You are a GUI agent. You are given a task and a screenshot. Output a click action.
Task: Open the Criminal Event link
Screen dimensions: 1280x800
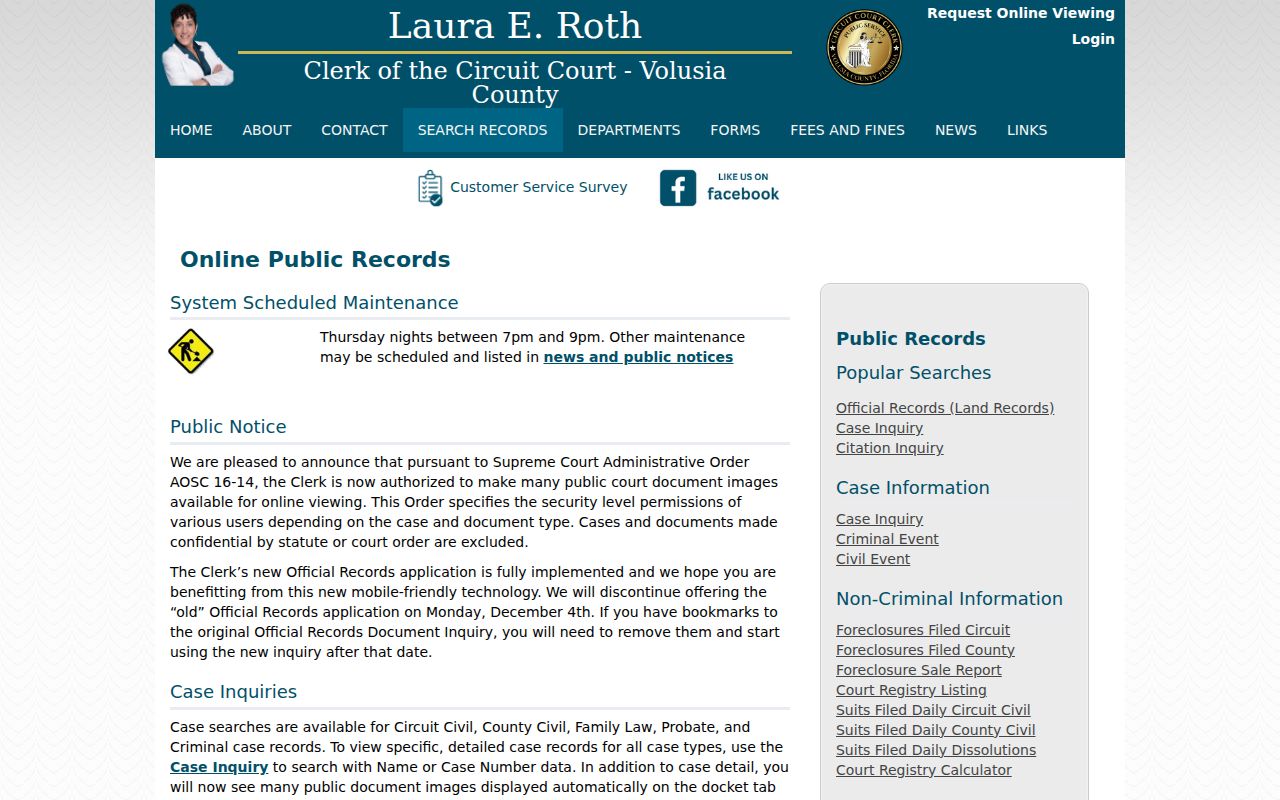(888, 539)
